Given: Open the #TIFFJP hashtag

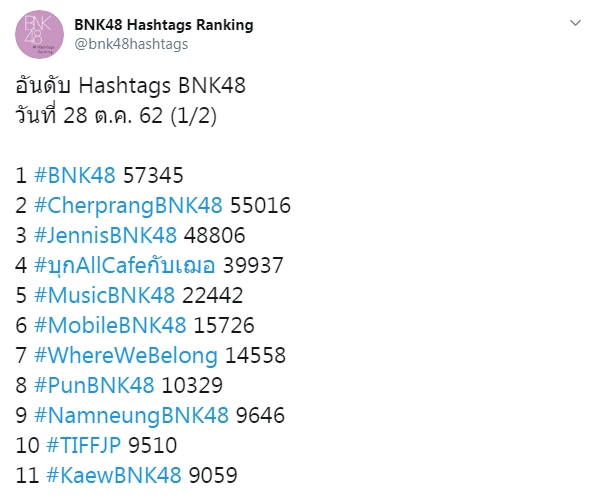Looking at the screenshot, I should point(84,445).
